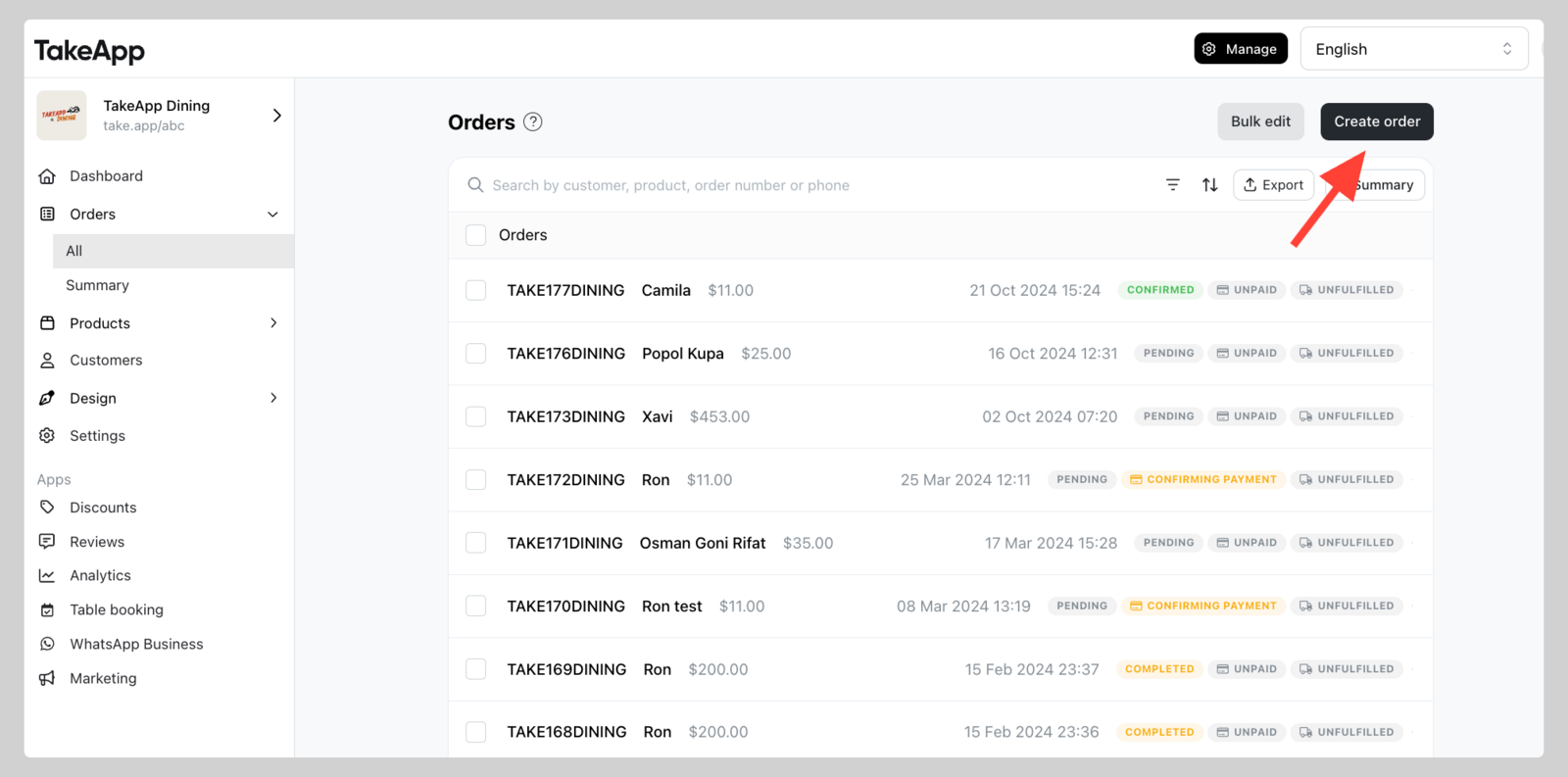The height and width of the screenshot is (777, 1568).
Task: Expand the Products submenu chevron
Action: point(273,323)
